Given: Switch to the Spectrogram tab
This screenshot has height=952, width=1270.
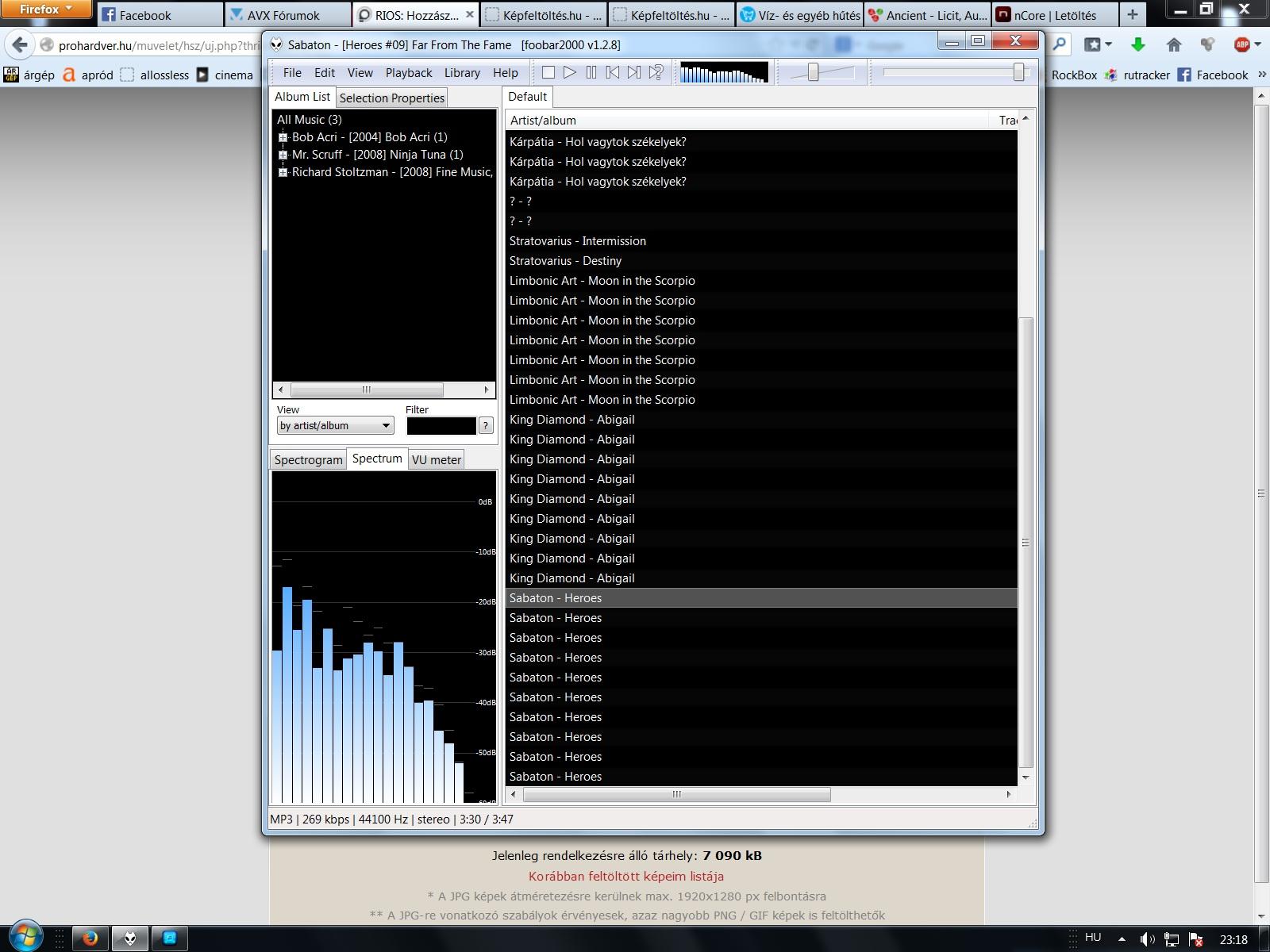Looking at the screenshot, I should click(x=308, y=459).
